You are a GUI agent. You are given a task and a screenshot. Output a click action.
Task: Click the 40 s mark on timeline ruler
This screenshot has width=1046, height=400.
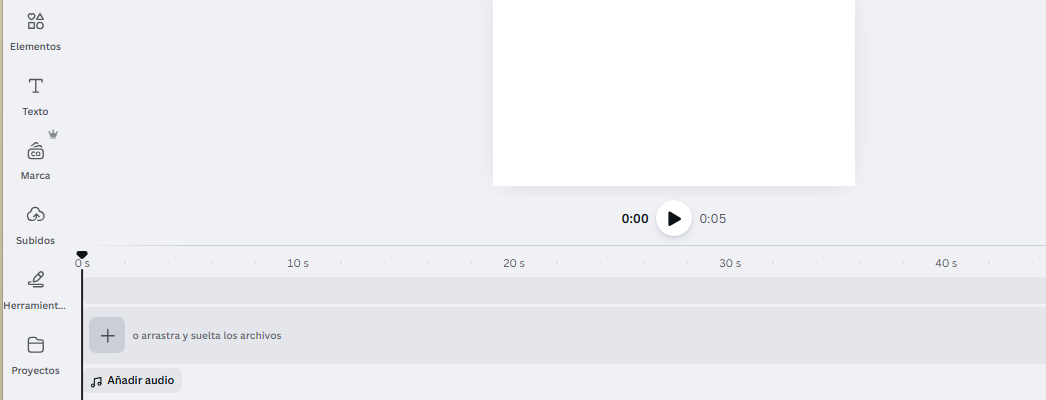click(x=946, y=263)
